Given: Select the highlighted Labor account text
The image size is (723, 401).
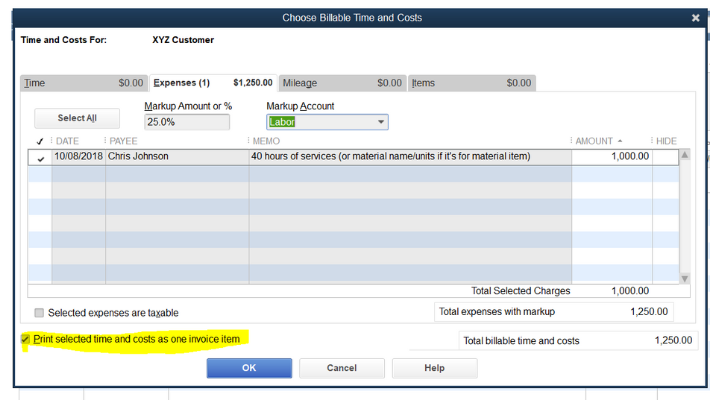Looking at the screenshot, I should click(x=282, y=122).
